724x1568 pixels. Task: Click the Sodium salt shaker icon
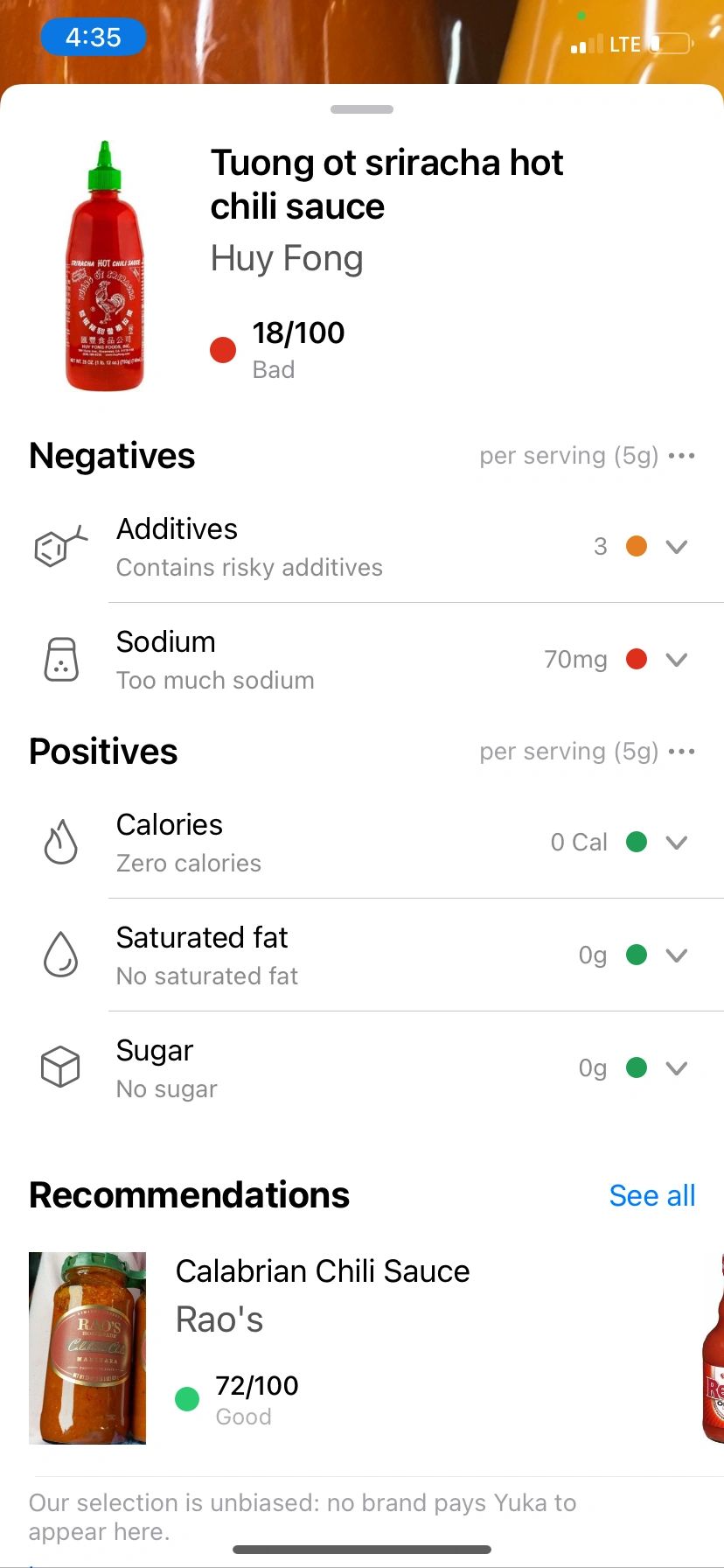click(61, 660)
